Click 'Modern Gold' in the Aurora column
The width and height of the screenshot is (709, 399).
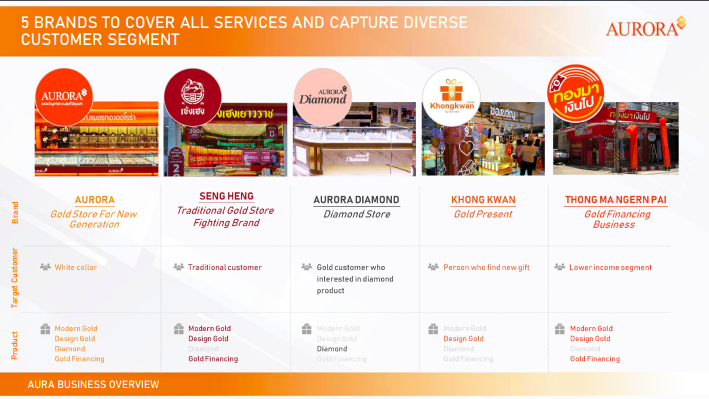click(76, 328)
